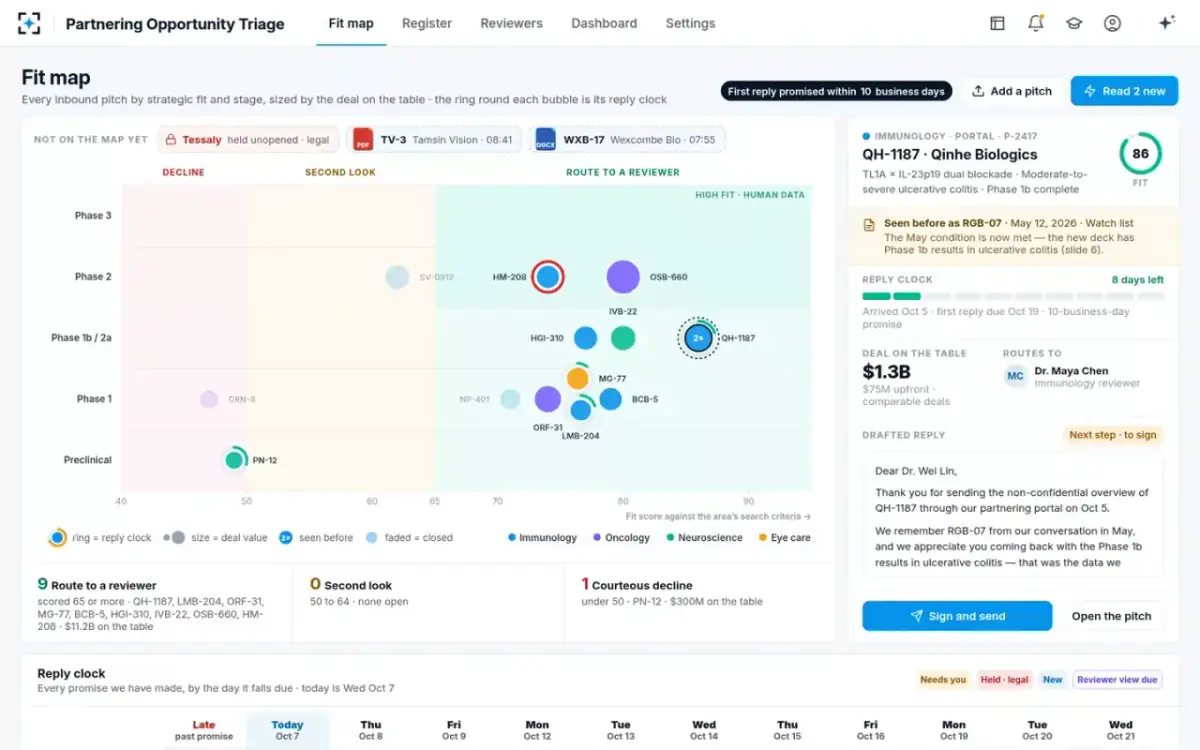This screenshot has height=750, width=1200.
Task: Click the MC avatar for Dr. Maya Chen
Action: pos(1015,376)
